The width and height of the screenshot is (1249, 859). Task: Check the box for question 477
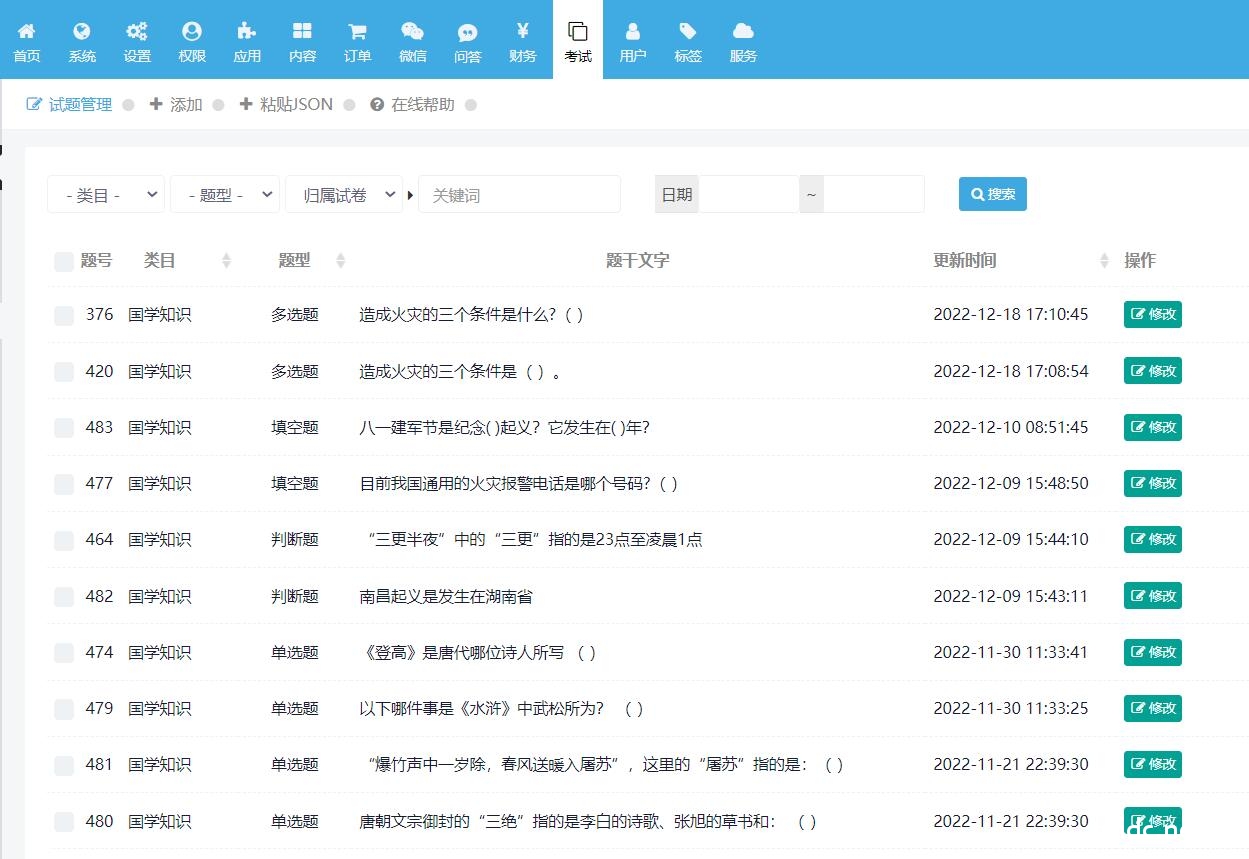[x=64, y=484]
